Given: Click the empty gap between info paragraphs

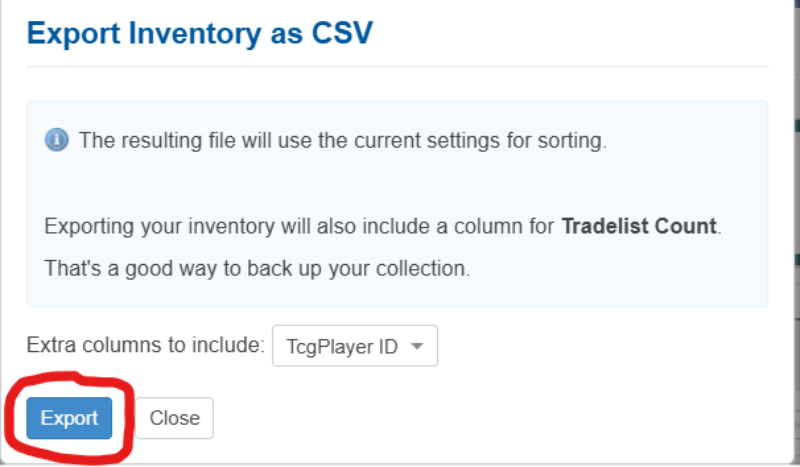Looking at the screenshot, I should [400, 183].
